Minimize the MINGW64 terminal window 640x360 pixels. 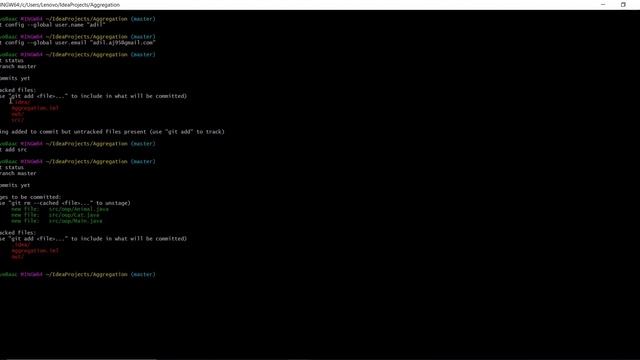coord(603,4)
